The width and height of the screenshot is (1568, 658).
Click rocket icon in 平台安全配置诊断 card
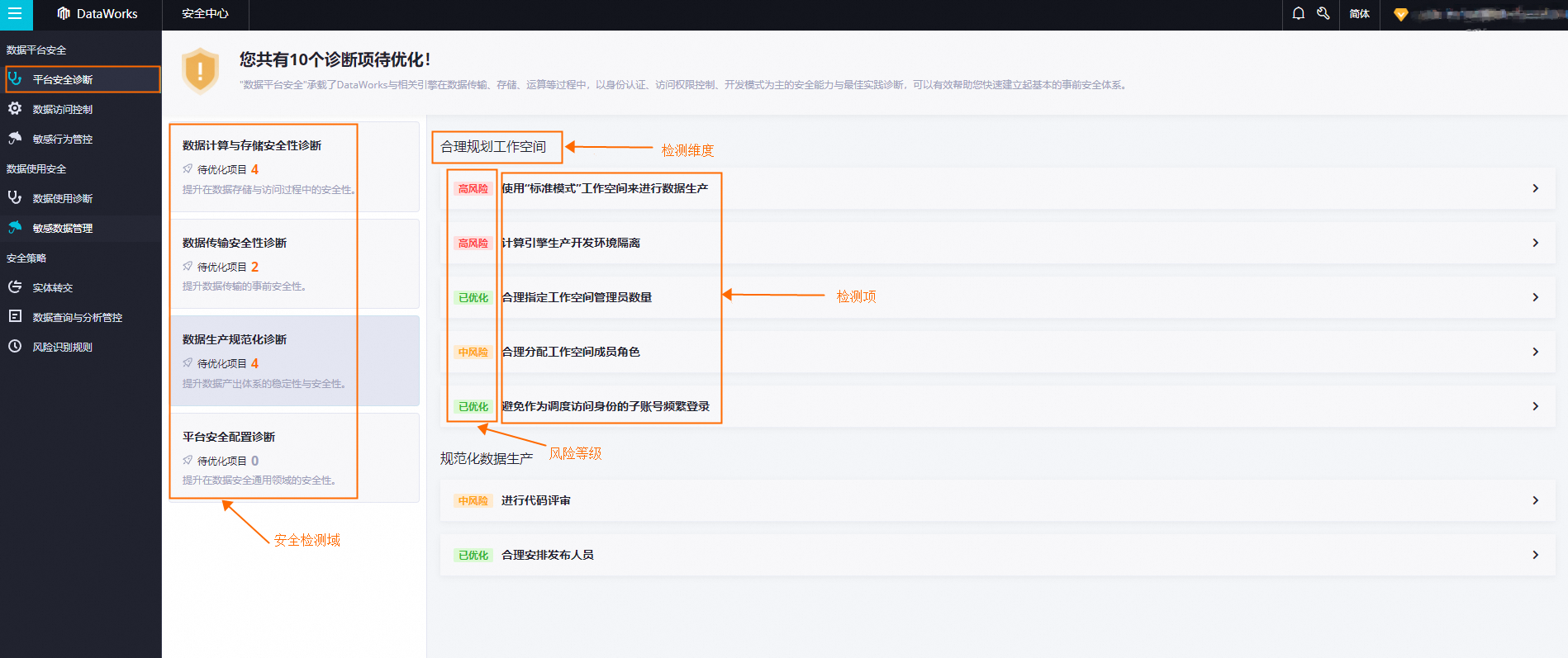pos(188,461)
